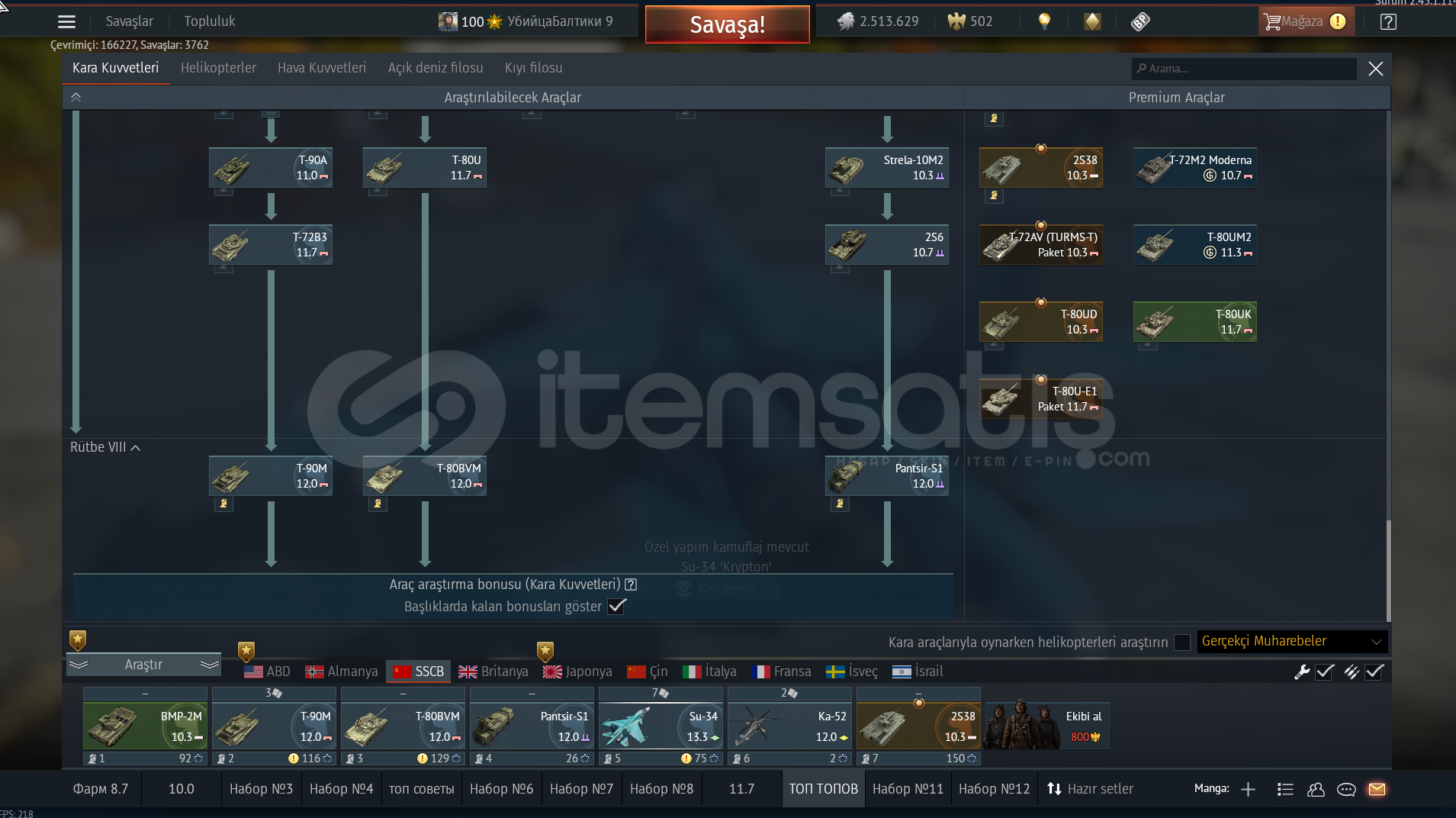The height and width of the screenshot is (818, 1456).
Task: Click the Golden Eagles 502 icon
Action: (956, 21)
